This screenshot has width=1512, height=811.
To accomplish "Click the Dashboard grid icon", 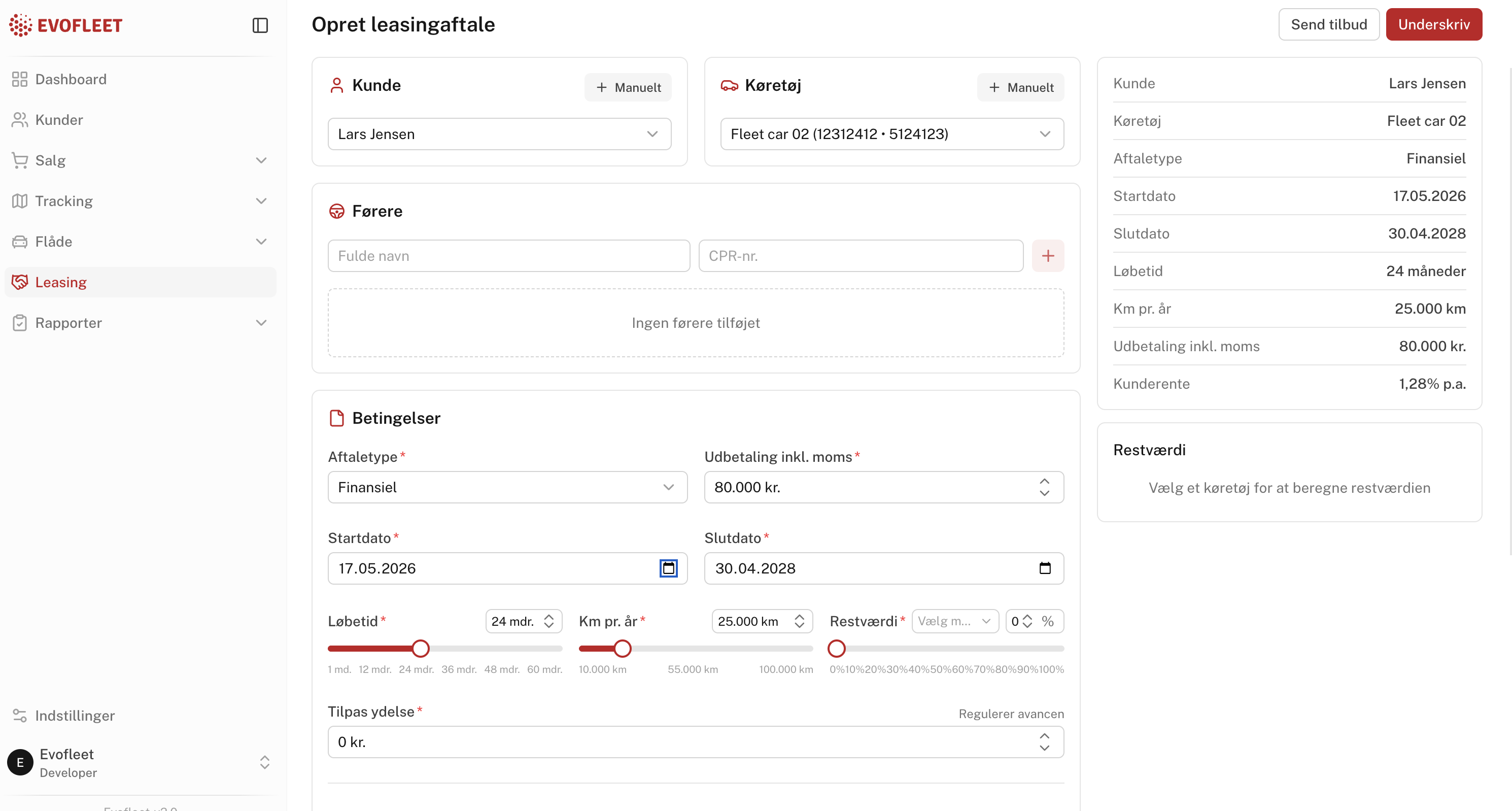I will point(19,79).
